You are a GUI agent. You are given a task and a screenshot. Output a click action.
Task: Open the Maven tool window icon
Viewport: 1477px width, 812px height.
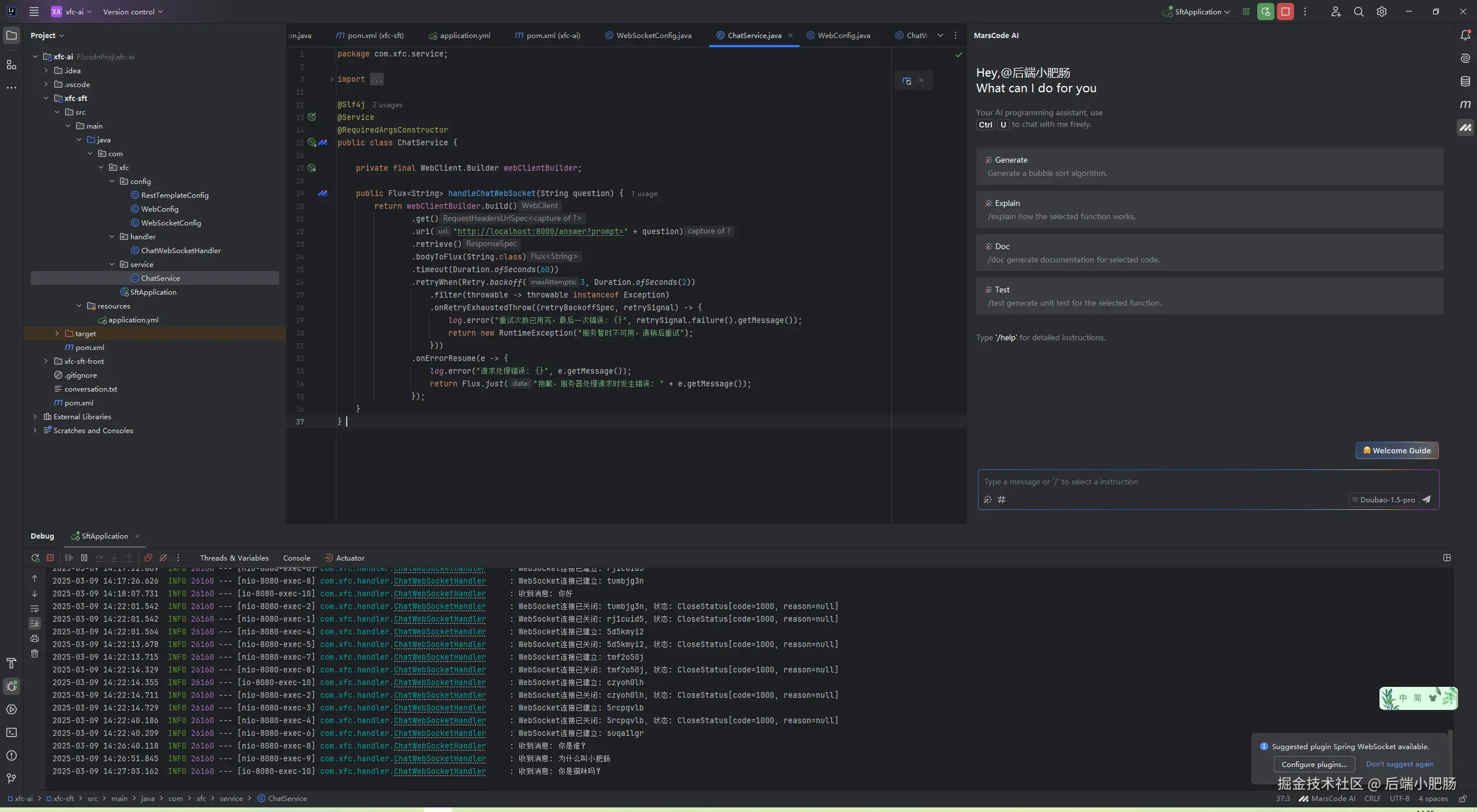pyautogui.click(x=1465, y=104)
